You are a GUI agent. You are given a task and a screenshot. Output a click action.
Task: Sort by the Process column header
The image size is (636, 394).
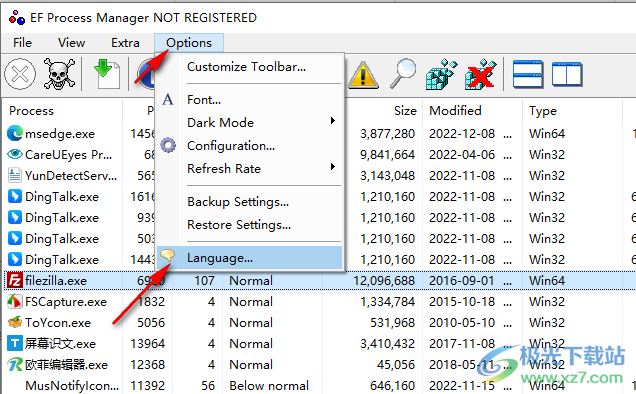pos(63,111)
